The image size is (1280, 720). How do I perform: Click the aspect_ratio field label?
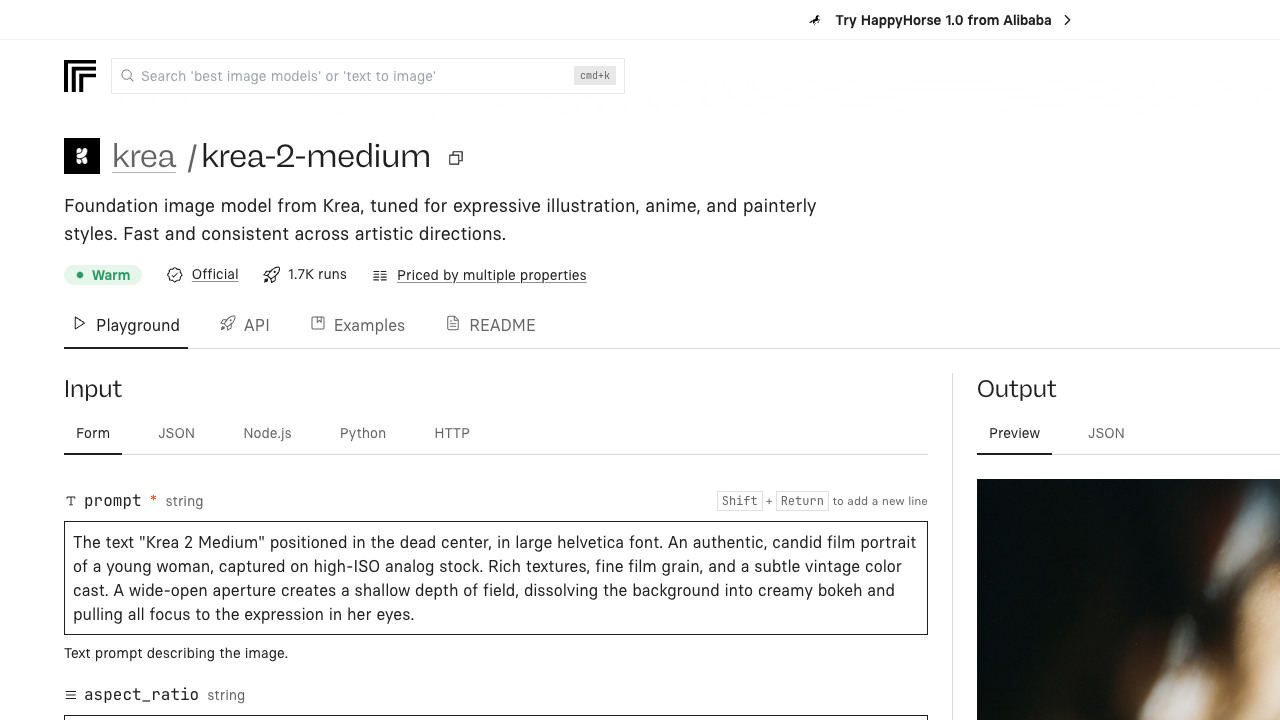click(141, 695)
